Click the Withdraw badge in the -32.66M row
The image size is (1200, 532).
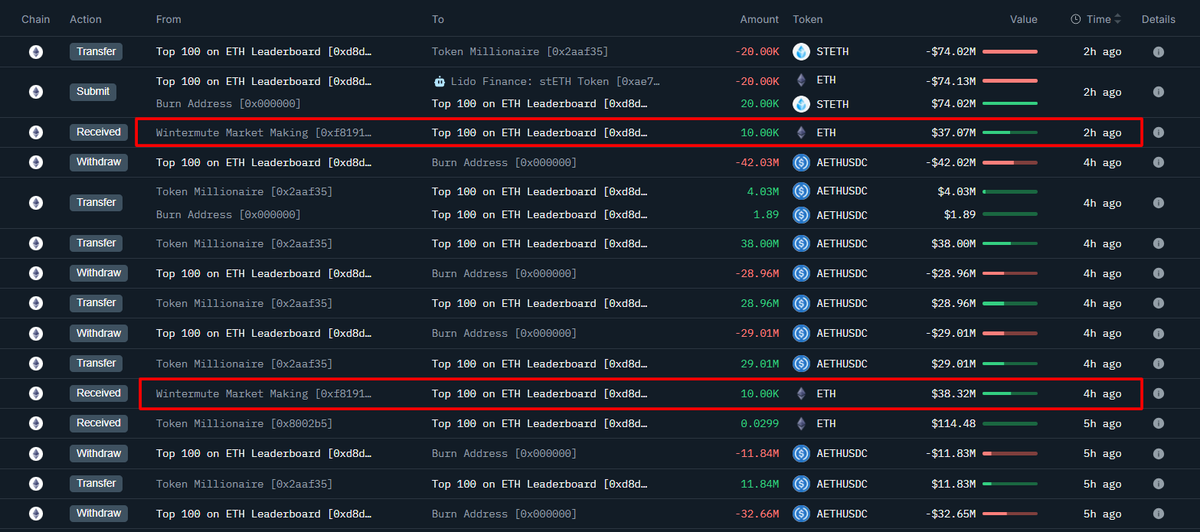[x=98, y=514]
